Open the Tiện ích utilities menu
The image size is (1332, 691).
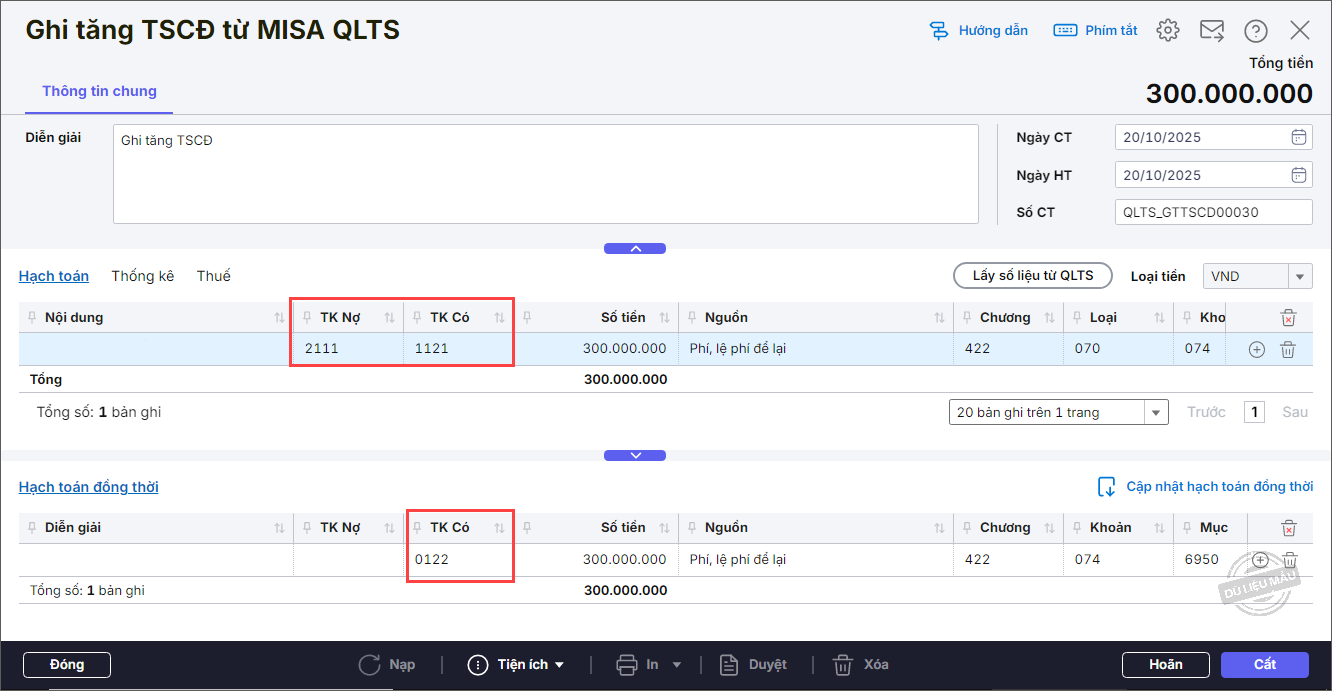pos(516,665)
